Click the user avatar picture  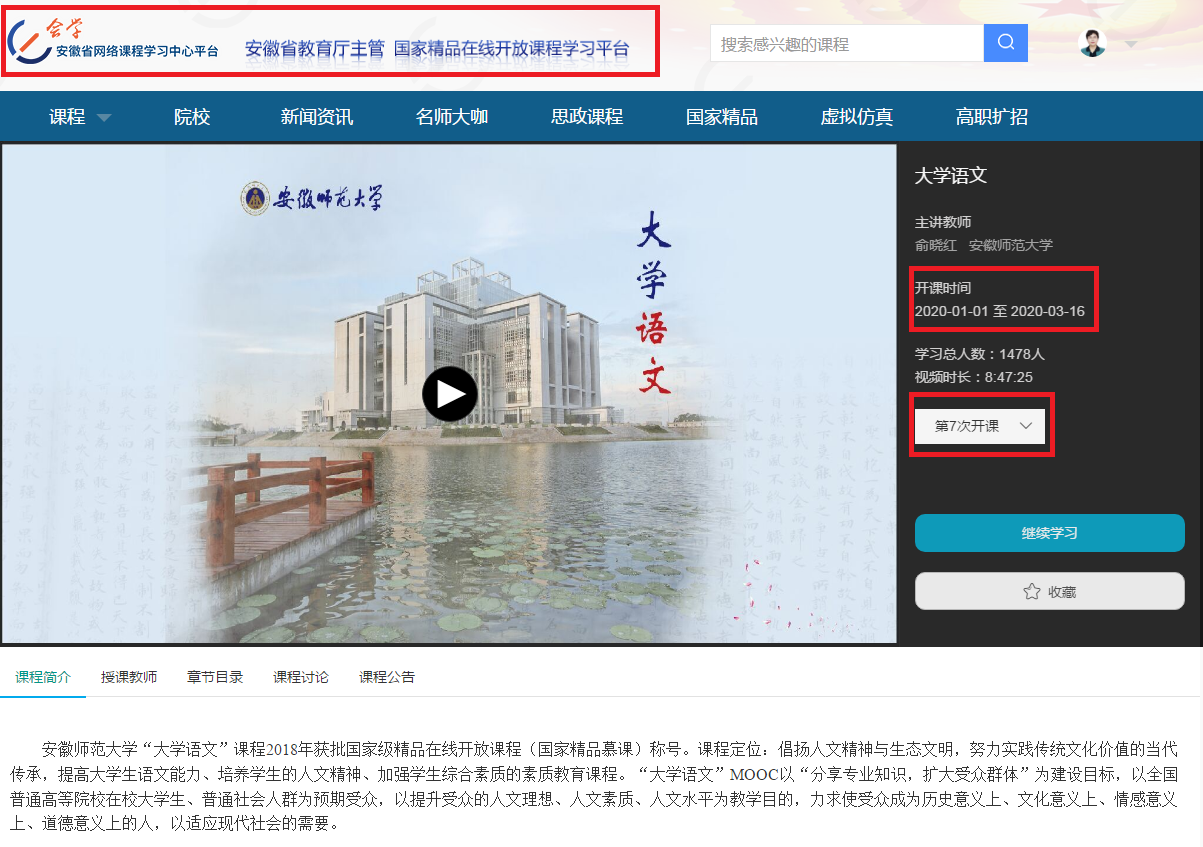tap(1093, 43)
